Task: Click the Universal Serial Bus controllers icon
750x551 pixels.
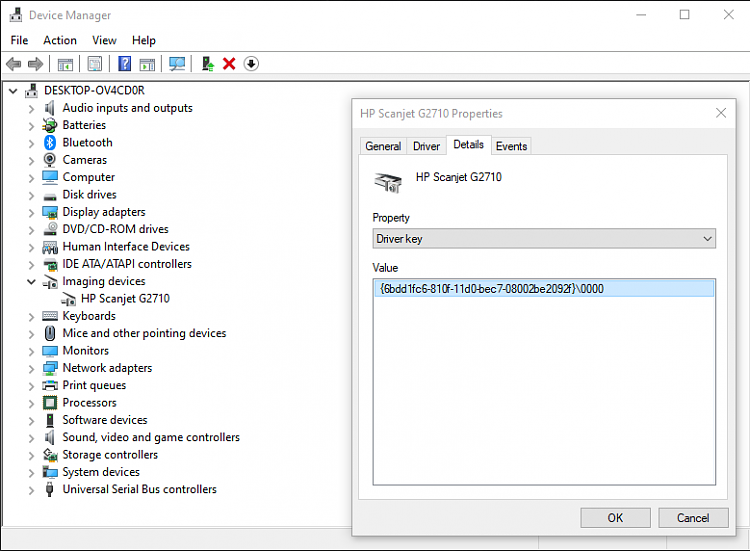Action: [50, 489]
